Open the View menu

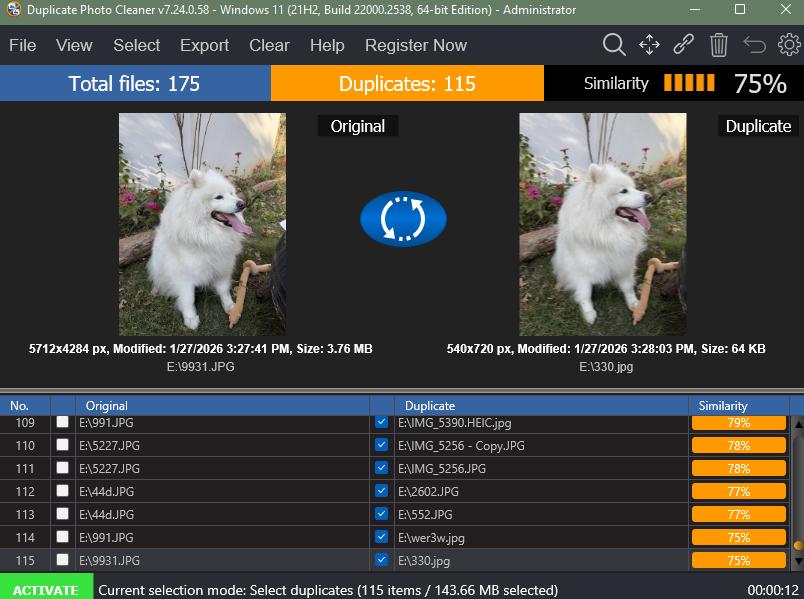pyautogui.click(x=74, y=45)
